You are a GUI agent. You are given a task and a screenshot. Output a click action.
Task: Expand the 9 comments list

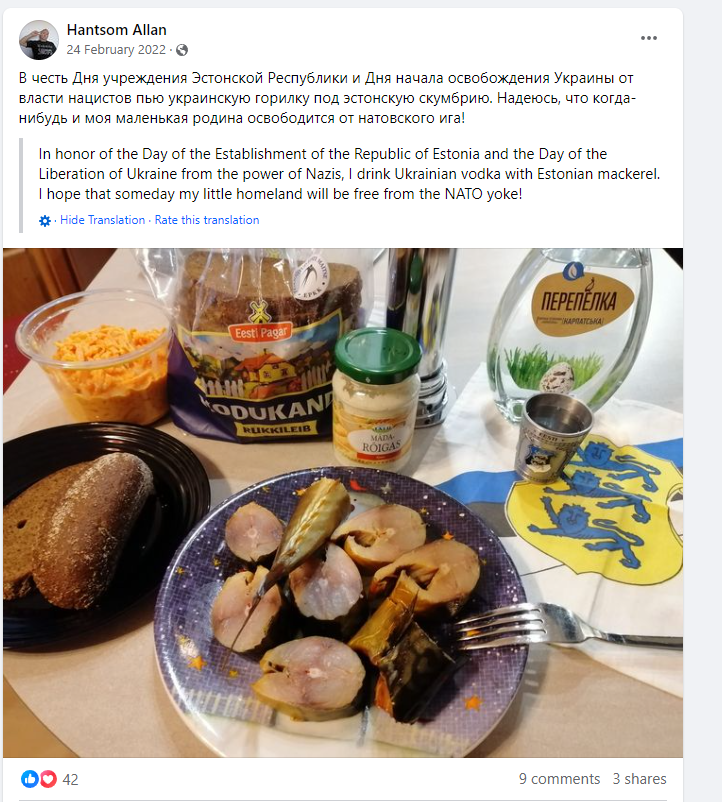tap(559, 778)
